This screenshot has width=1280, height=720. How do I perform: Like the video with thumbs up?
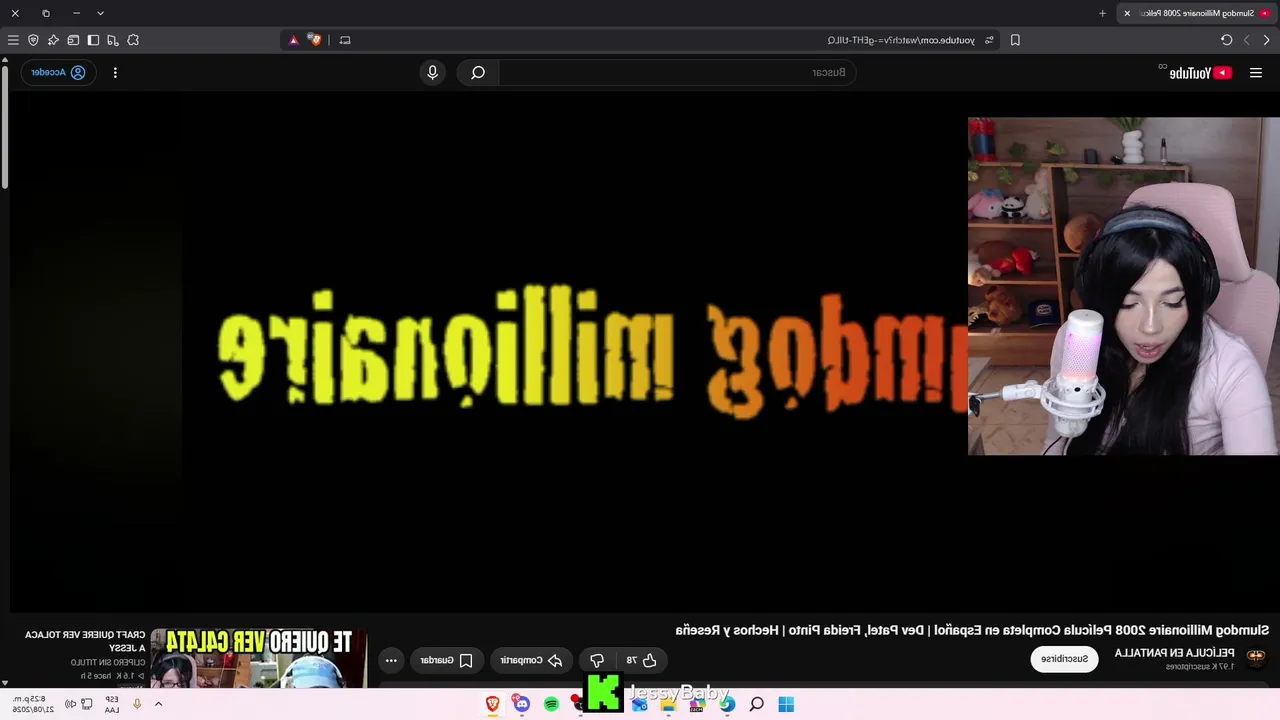pos(641,660)
